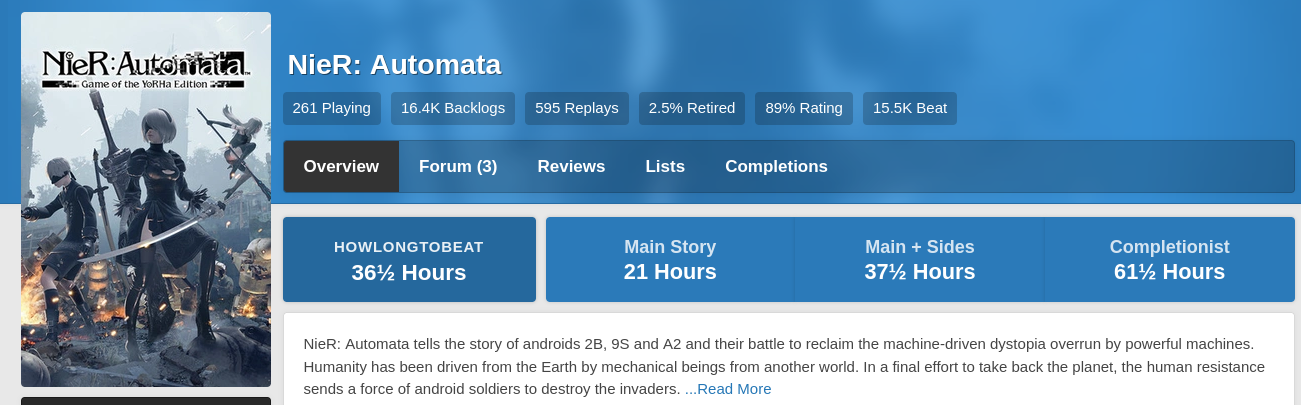
Task: Click the 15.5K Beat badge
Action: (910, 108)
